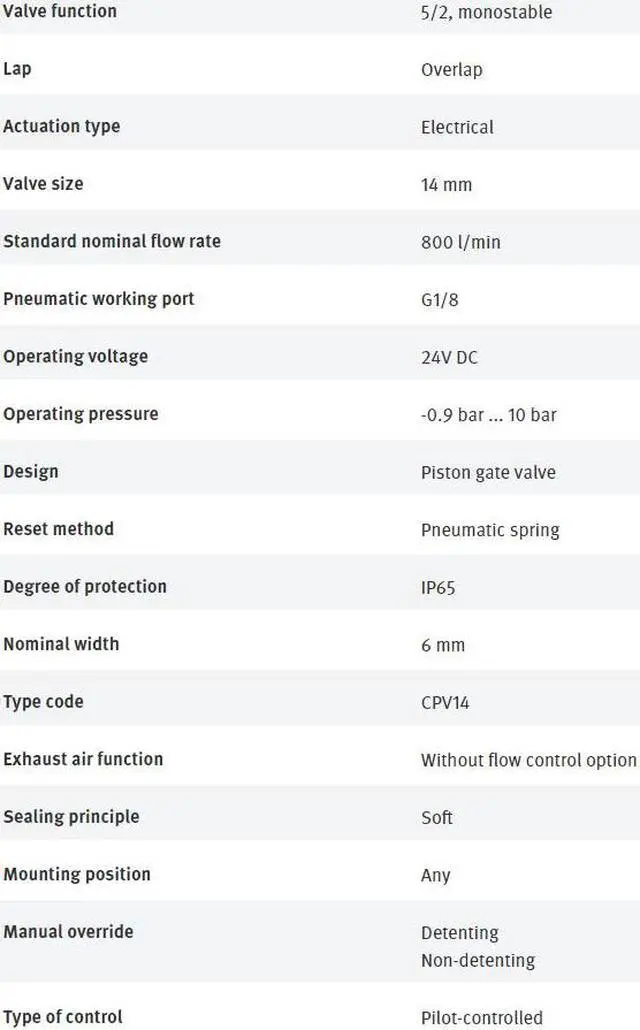
Task: Select the "14 mm" valve size value
Action: pos(446,185)
